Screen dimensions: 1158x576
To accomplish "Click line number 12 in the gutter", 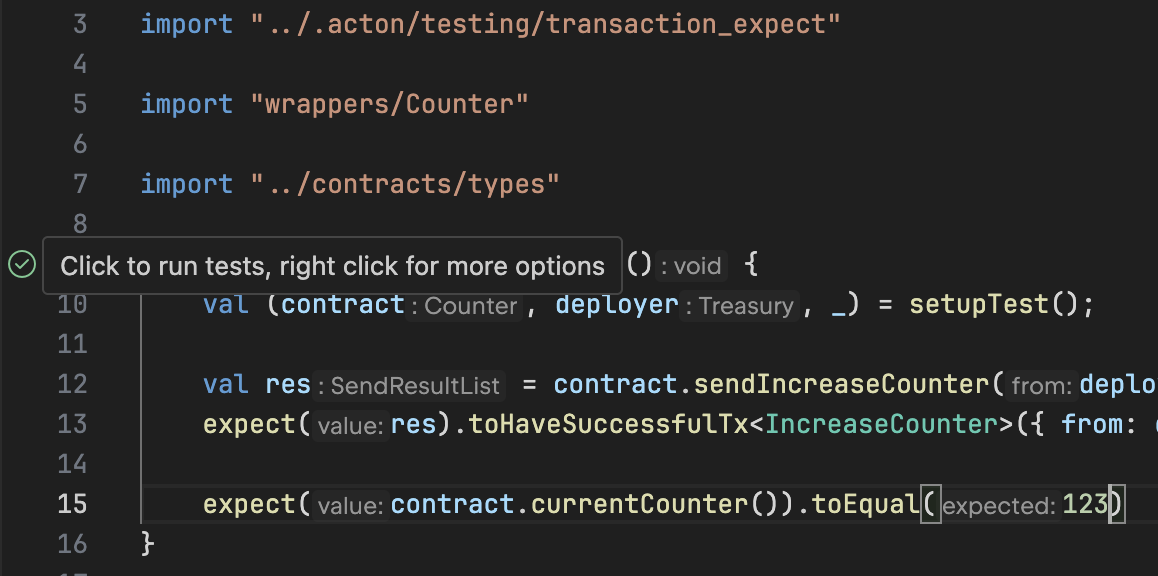I will point(72,384).
